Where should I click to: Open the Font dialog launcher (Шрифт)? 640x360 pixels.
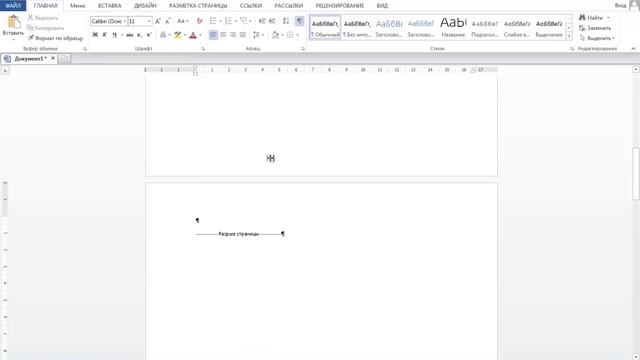[203, 49]
